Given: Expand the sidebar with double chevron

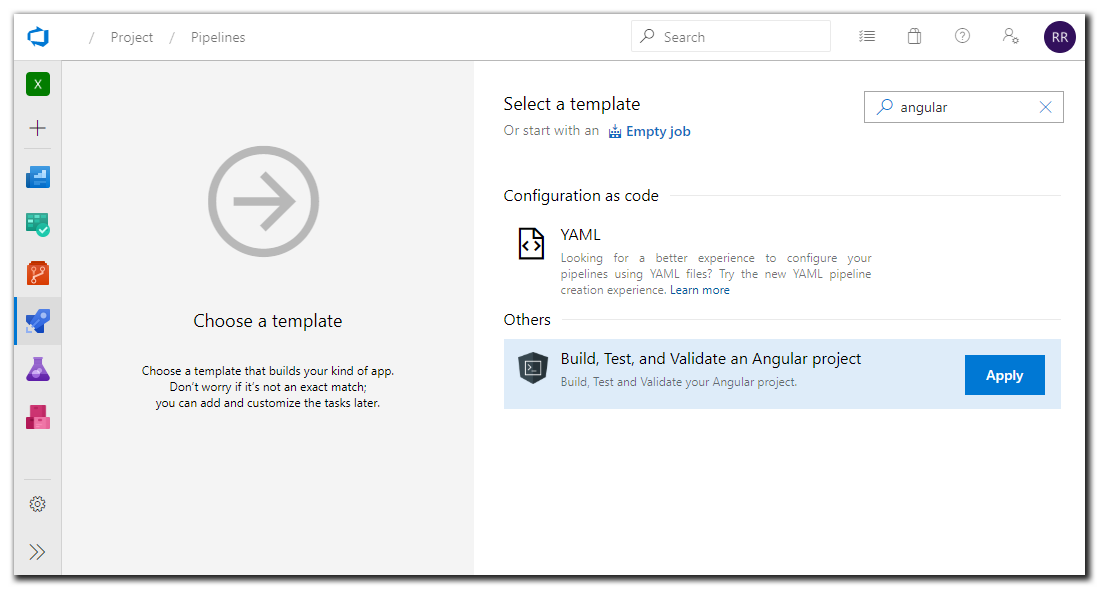Looking at the screenshot, I should pos(37,552).
